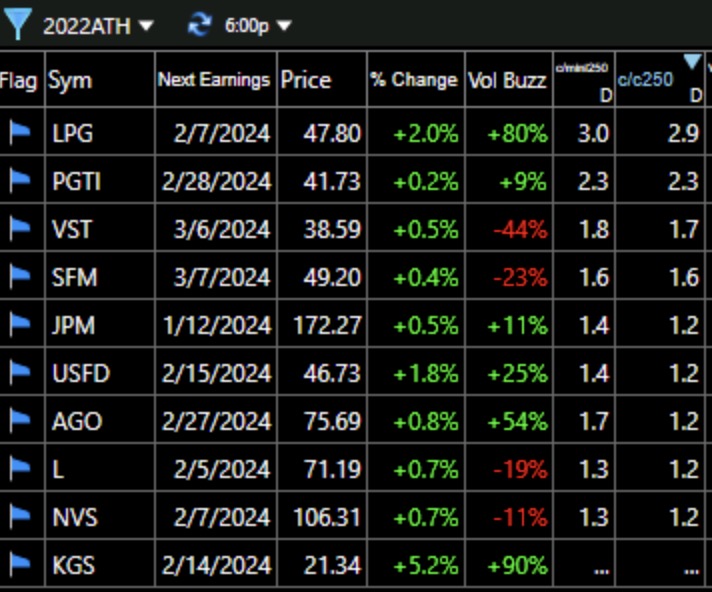
Task: Select the KGS symbol
Action: coord(74,566)
